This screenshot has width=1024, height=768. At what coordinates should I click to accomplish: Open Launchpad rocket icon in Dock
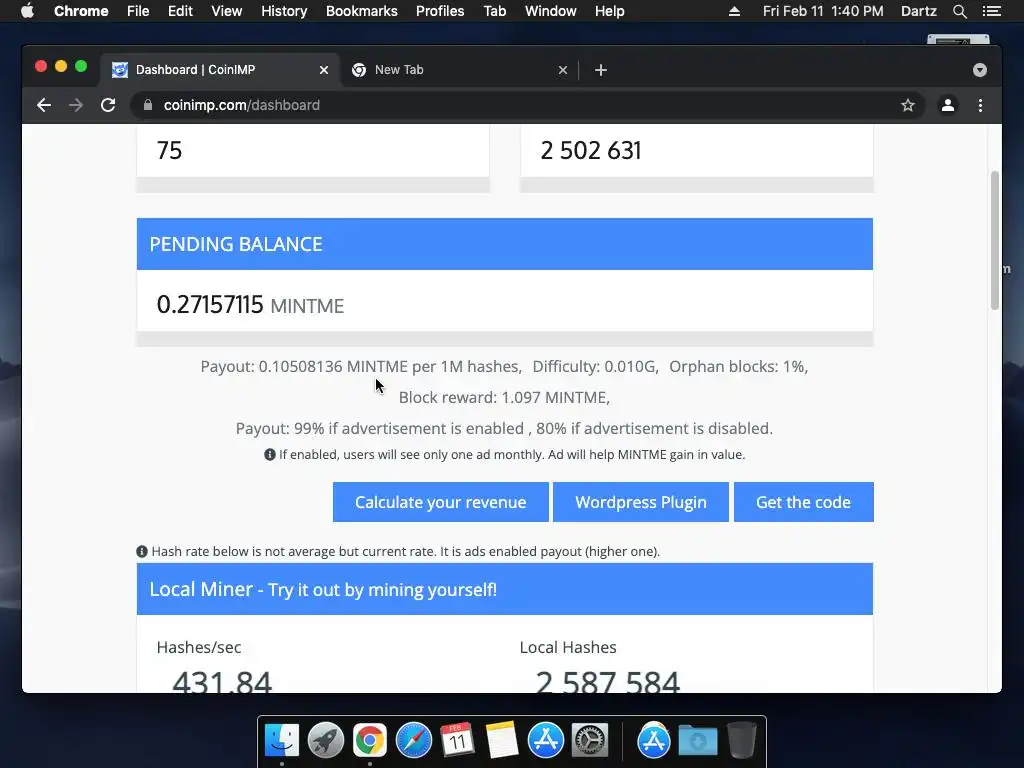326,741
